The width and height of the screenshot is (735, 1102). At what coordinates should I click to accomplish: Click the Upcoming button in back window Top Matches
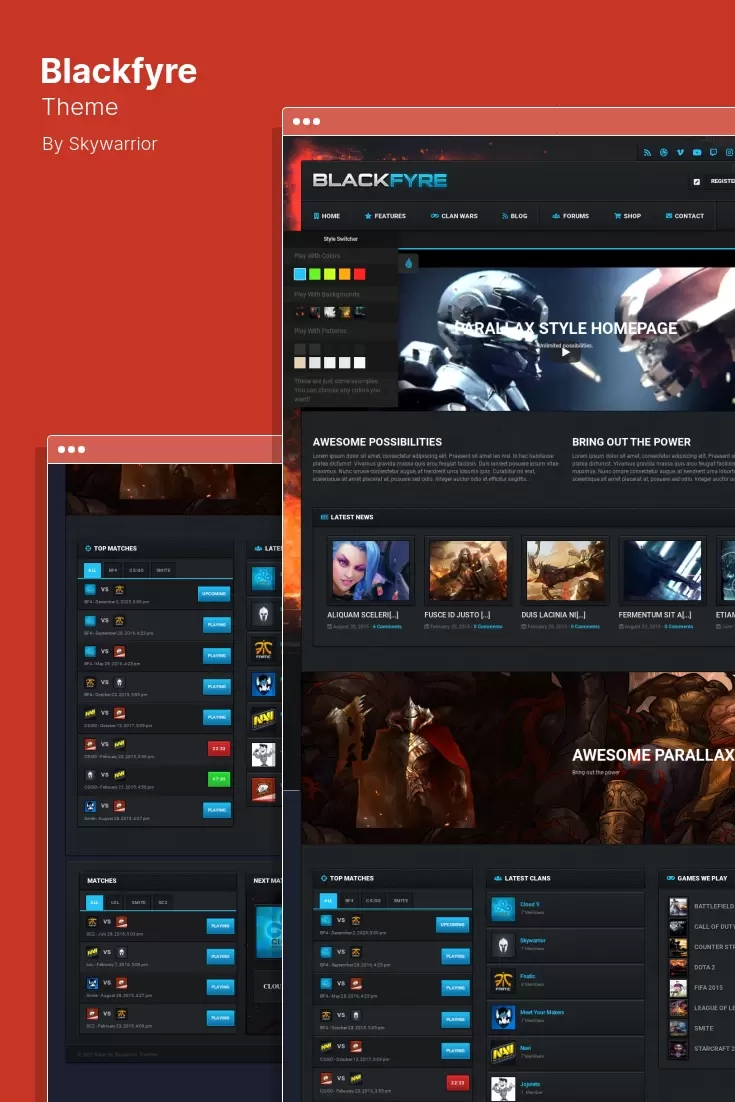tap(214, 594)
